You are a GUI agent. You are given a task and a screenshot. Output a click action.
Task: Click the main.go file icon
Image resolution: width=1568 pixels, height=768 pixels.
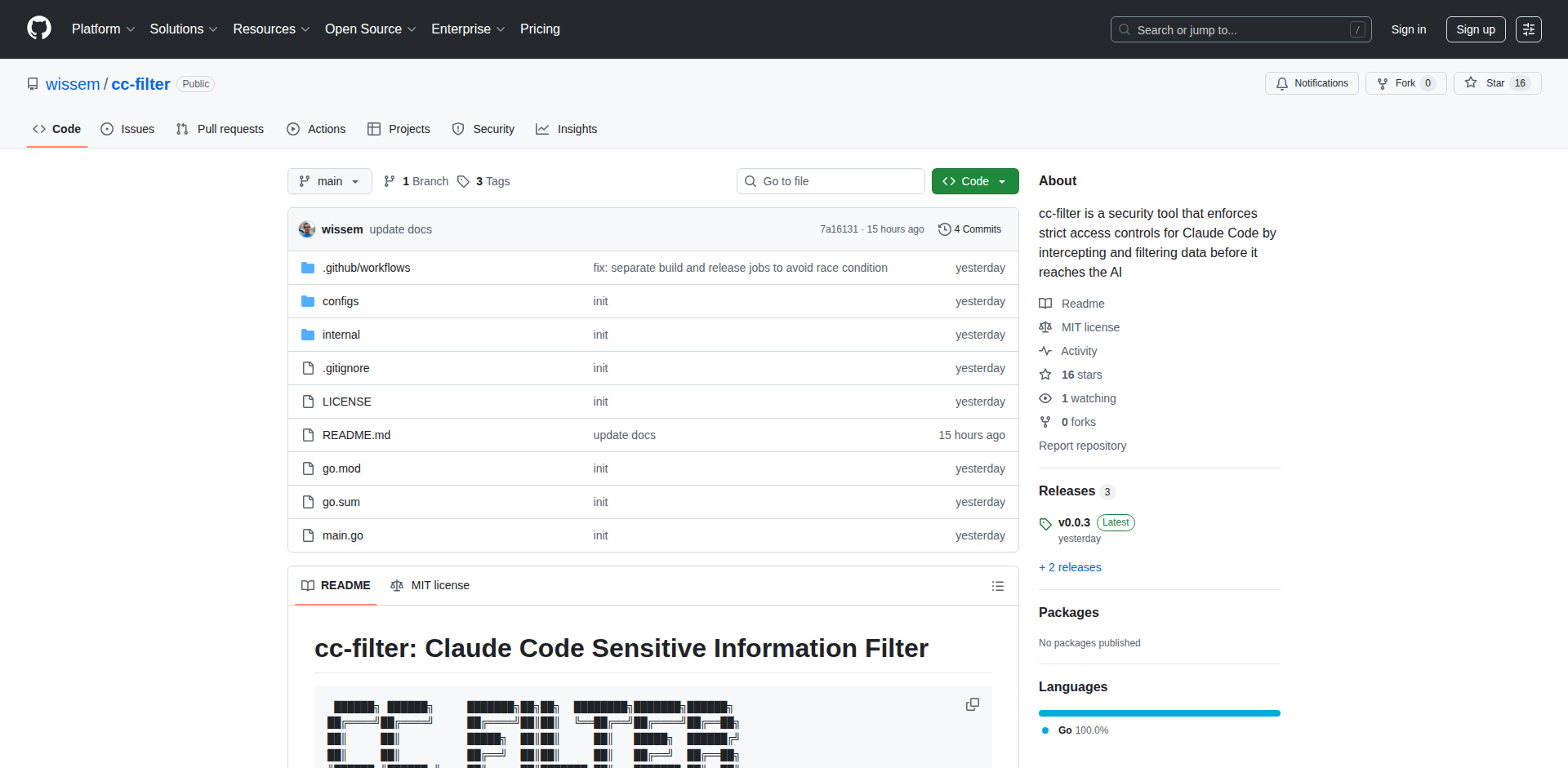(308, 535)
